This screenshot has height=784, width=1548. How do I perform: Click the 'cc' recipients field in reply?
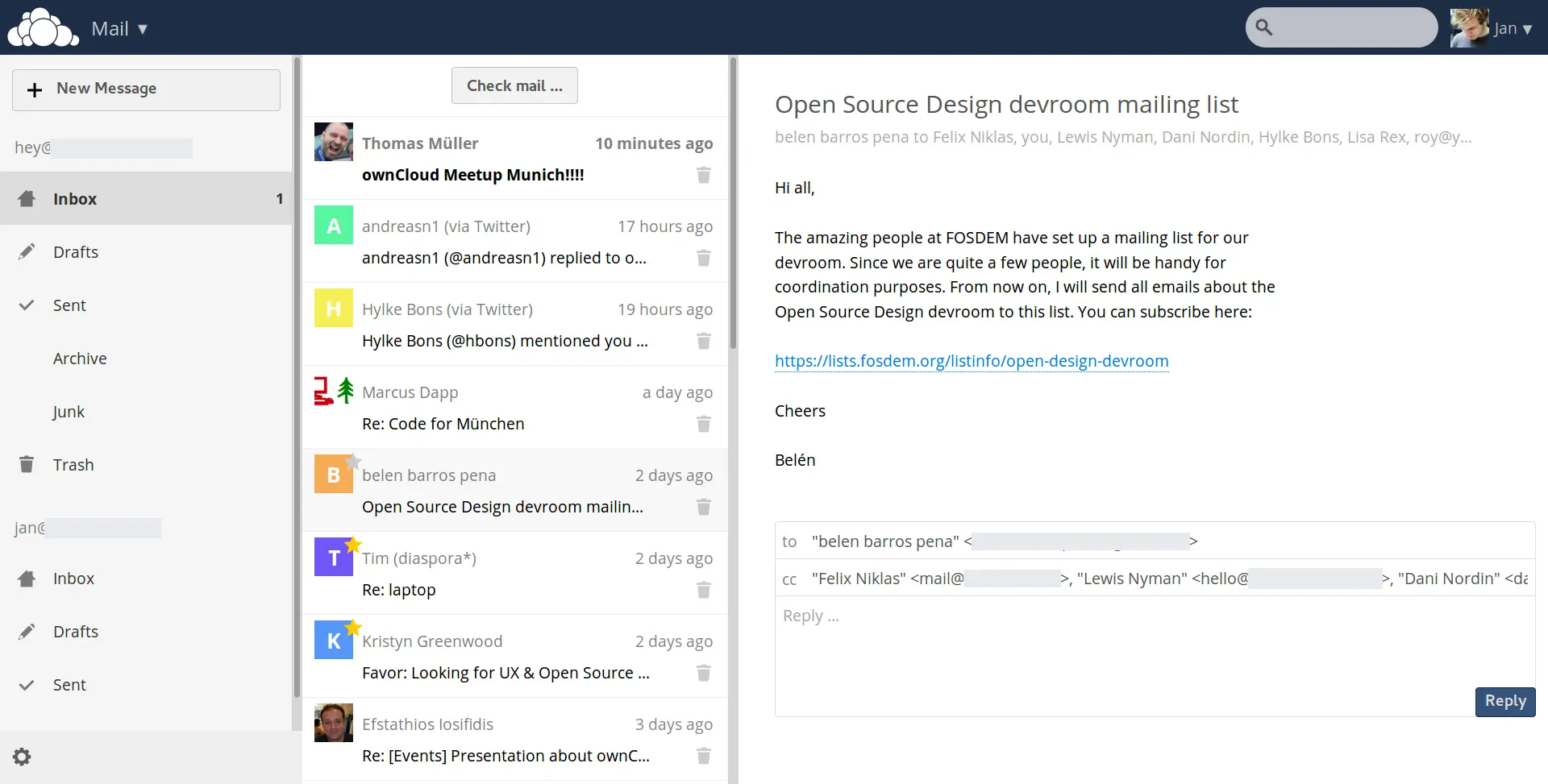(x=1155, y=578)
